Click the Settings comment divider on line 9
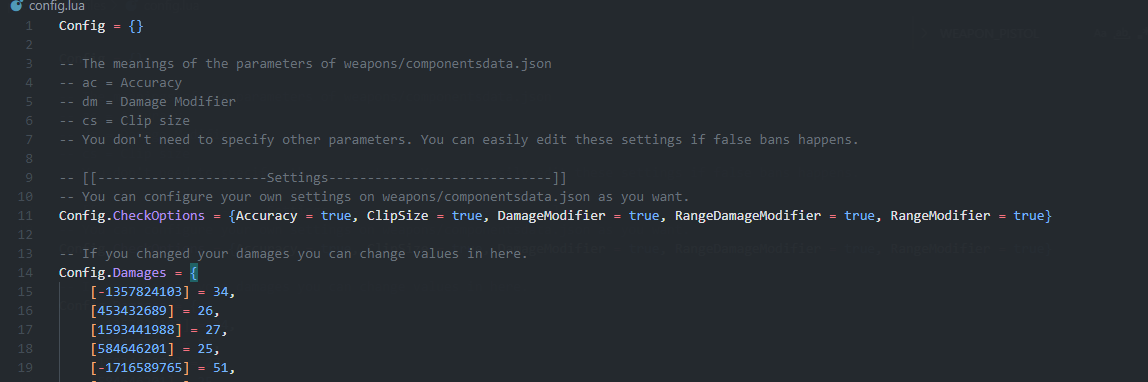This screenshot has width=1148, height=382. click(313, 178)
